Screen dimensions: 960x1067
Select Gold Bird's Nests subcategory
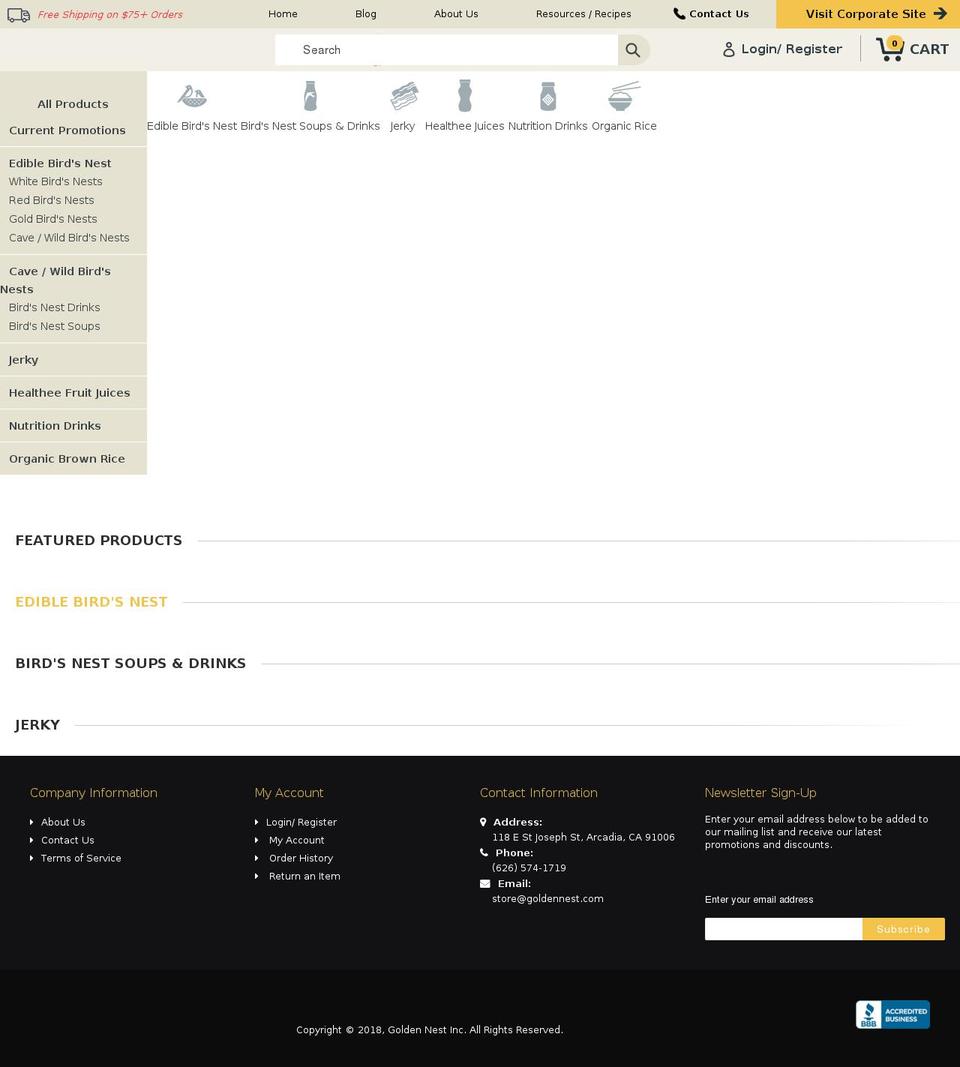pyautogui.click(x=52, y=219)
